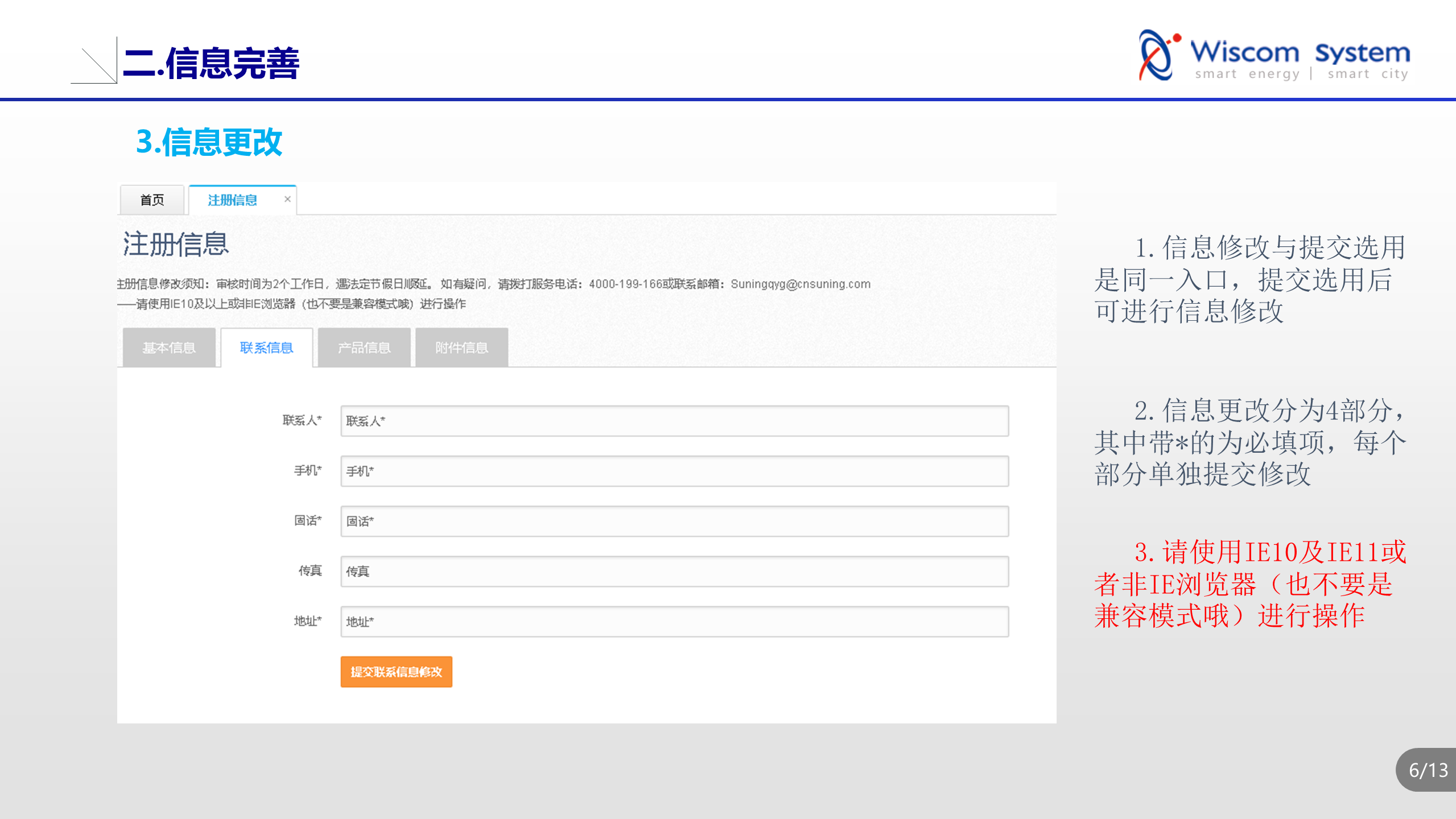The height and width of the screenshot is (819, 1456).
Task: Click the 6/13 page number badge
Action: point(1428,770)
